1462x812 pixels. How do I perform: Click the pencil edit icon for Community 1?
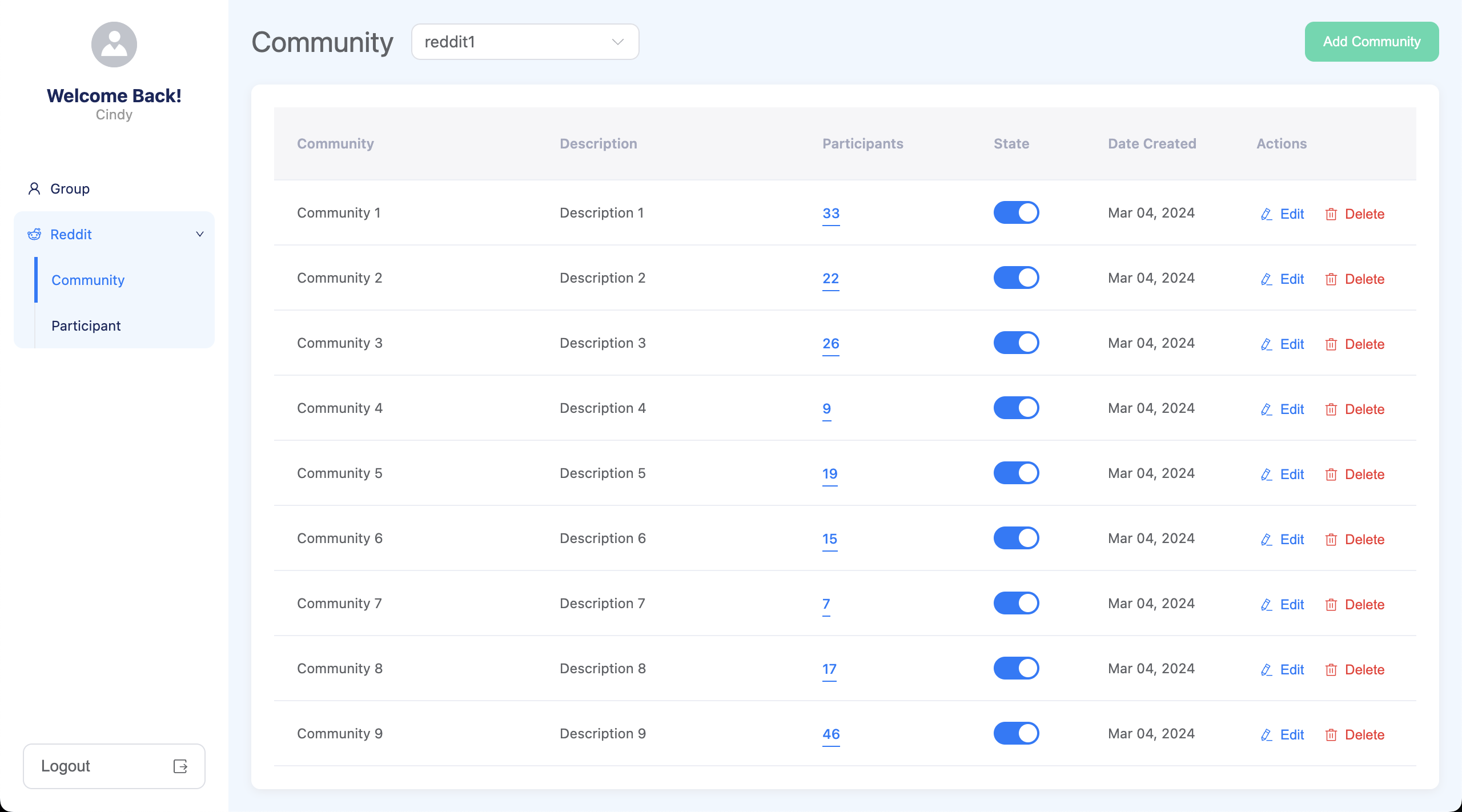click(x=1266, y=214)
